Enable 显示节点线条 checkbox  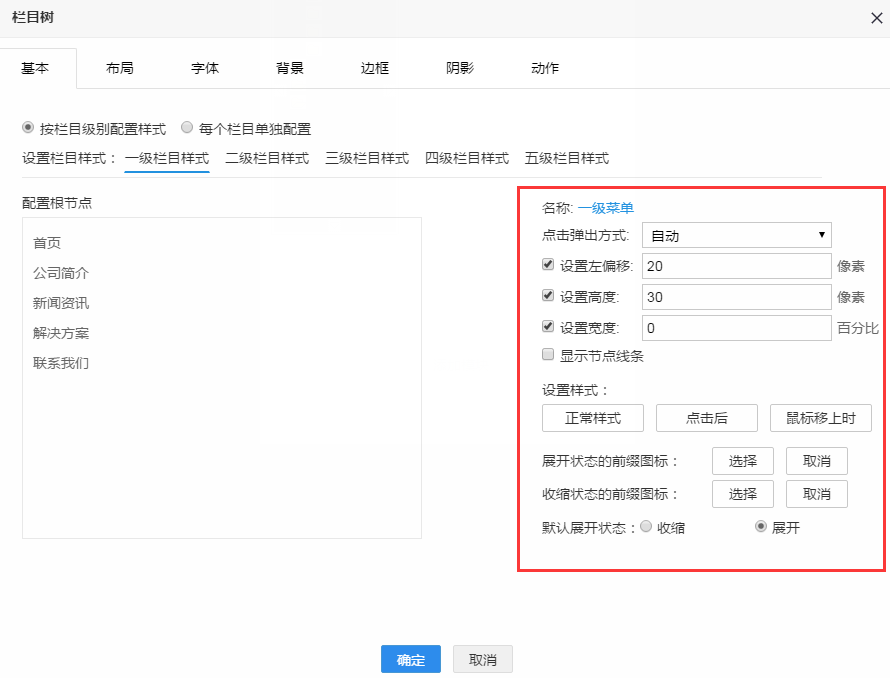tap(548, 354)
